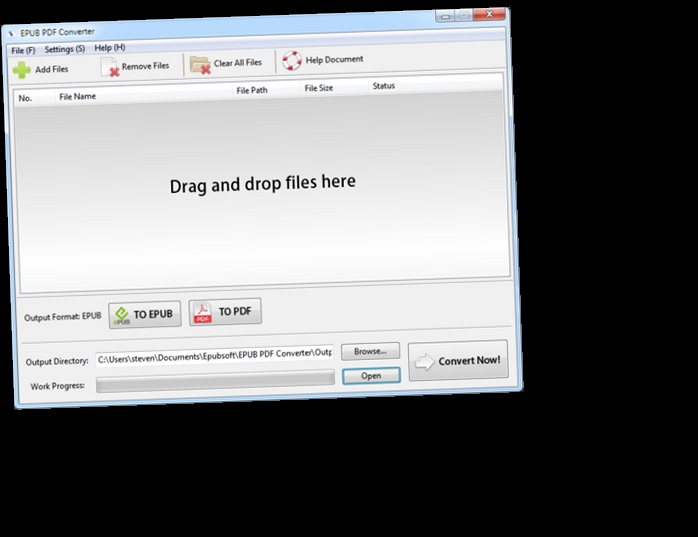Open the Help (H) menu

pyautogui.click(x=110, y=48)
